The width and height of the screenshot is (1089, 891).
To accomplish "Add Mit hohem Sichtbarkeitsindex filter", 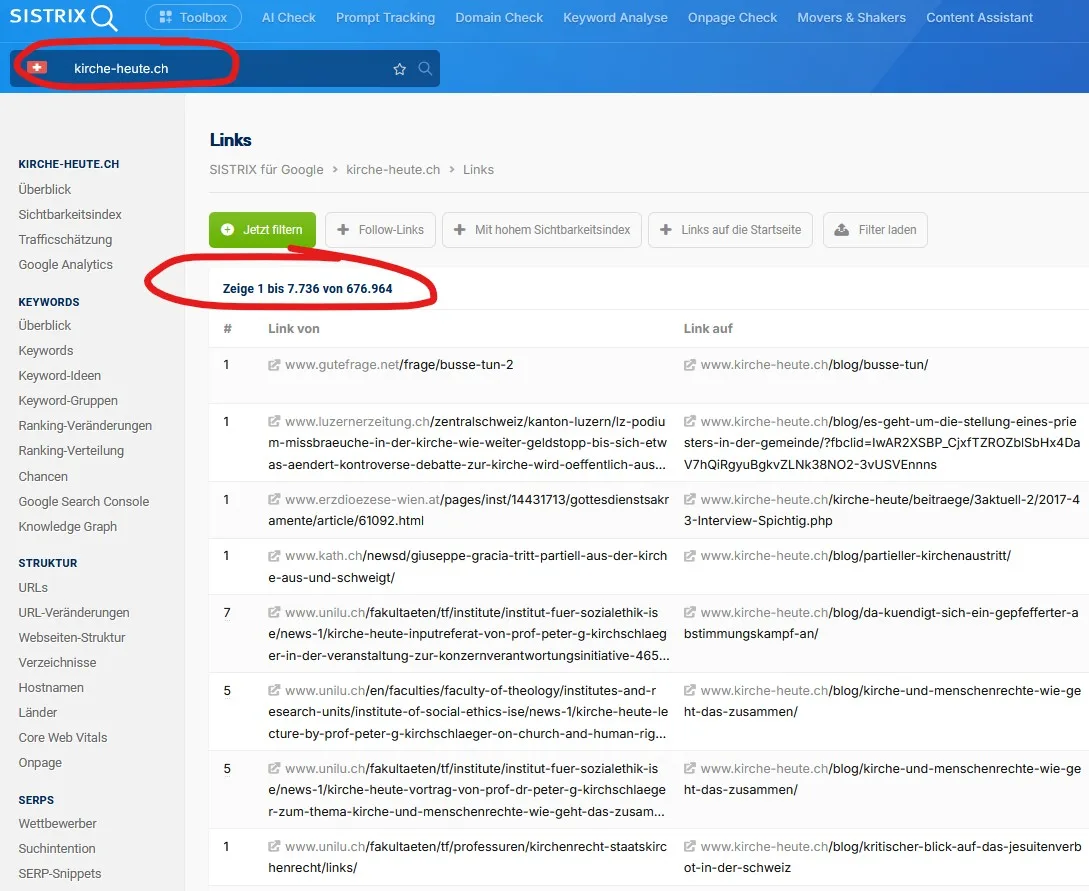I will tap(541, 230).
